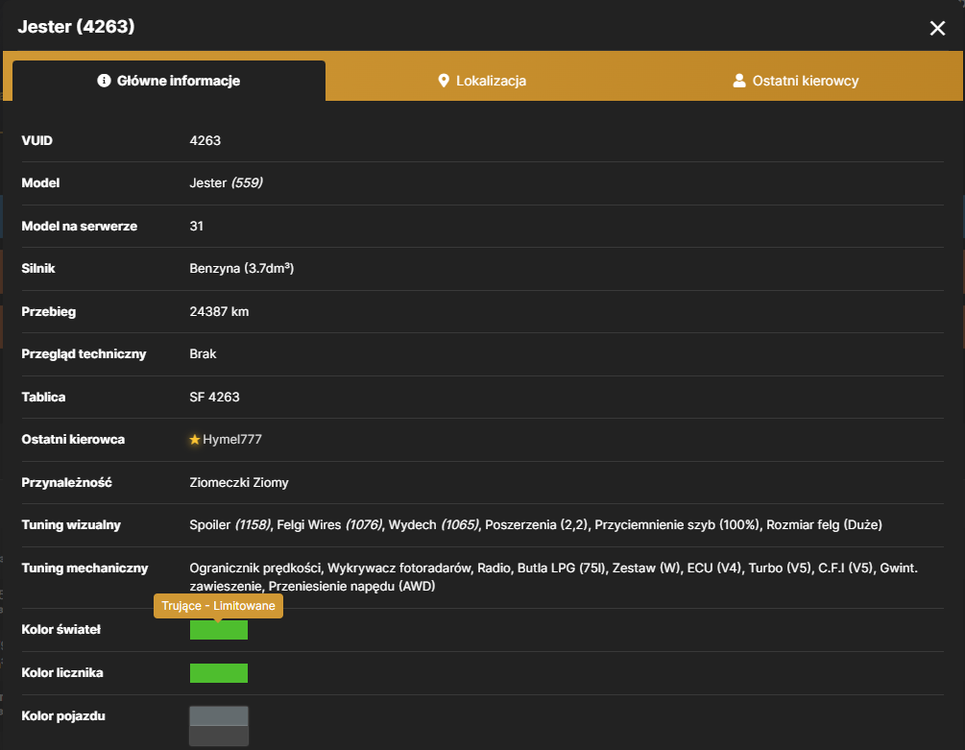
Task: Click the green Kolor licznika swatch
Action: 218,673
